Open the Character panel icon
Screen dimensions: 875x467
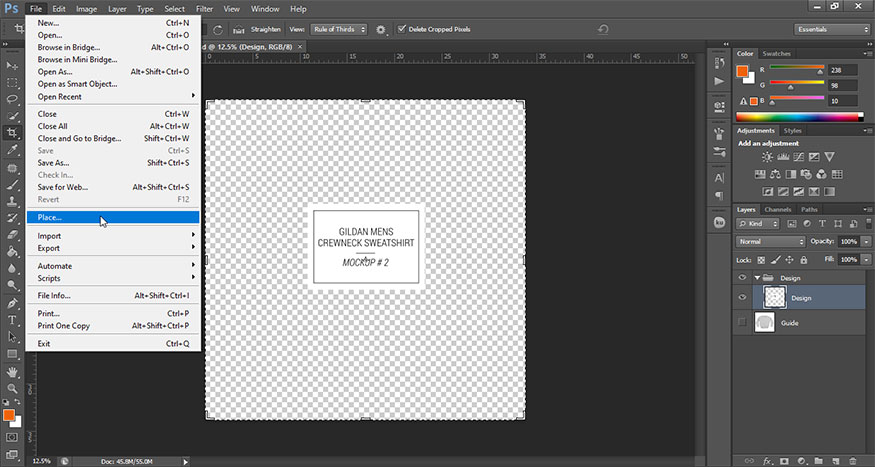pos(719,178)
